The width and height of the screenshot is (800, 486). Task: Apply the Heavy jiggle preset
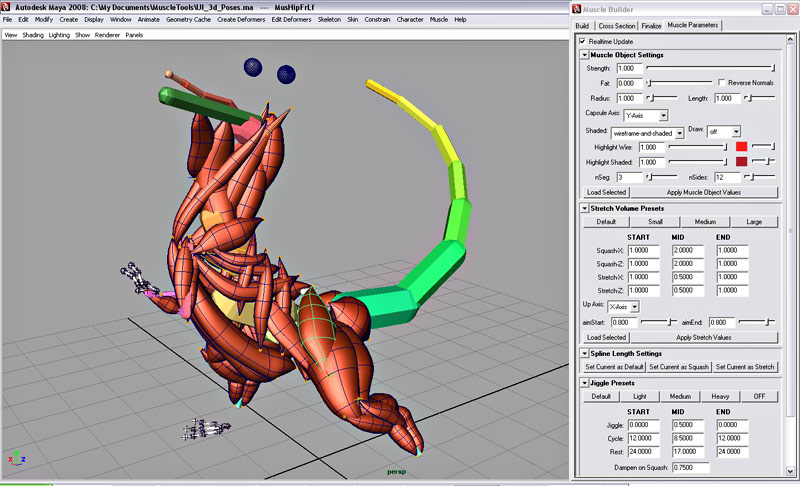[720, 396]
